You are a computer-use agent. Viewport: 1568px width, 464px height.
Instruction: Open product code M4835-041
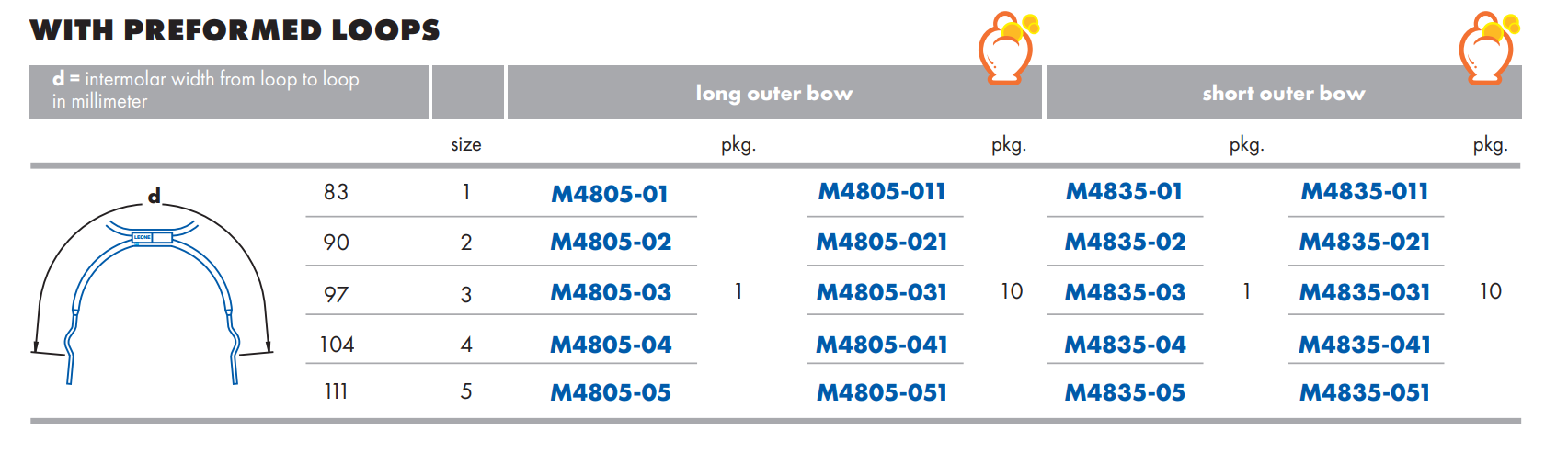1365,345
